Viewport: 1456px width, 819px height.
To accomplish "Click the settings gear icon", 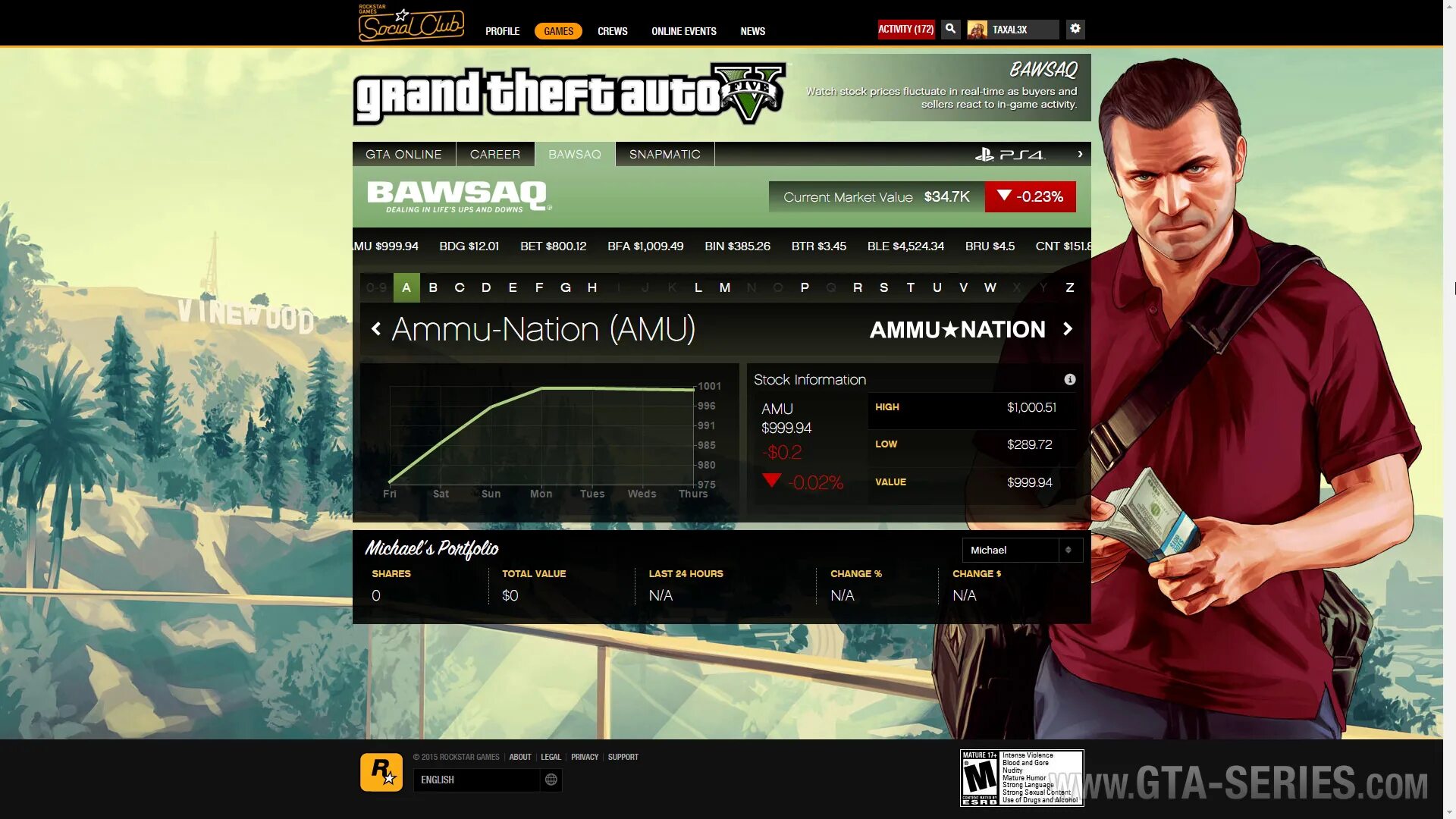I will [1074, 28].
